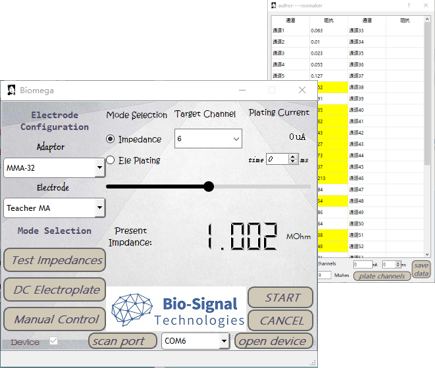Switch to DC Electroplate mode
The image size is (435, 368).
pyautogui.click(x=55, y=290)
